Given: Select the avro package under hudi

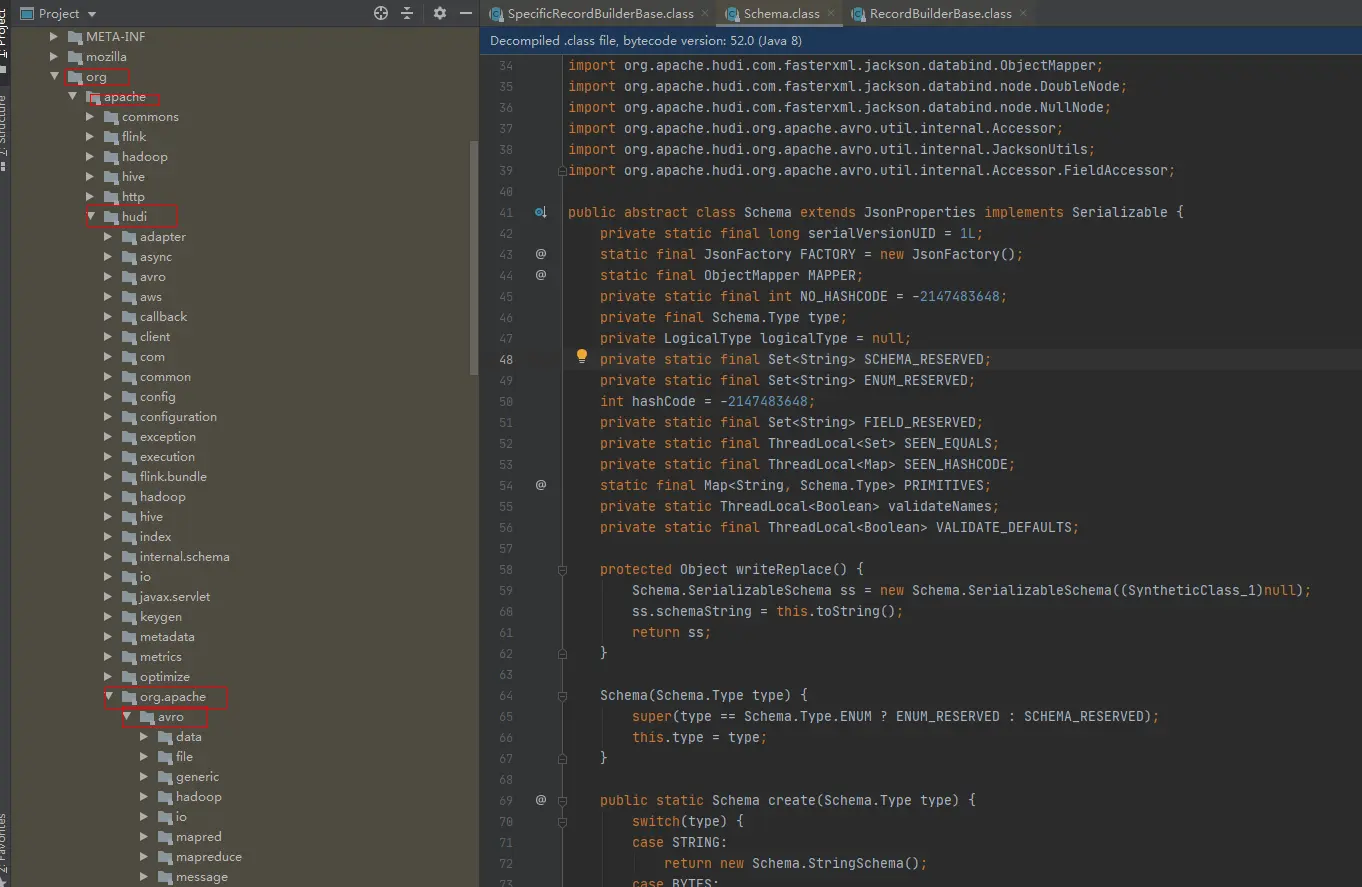Looking at the screenshot, I should pos(152,277).
